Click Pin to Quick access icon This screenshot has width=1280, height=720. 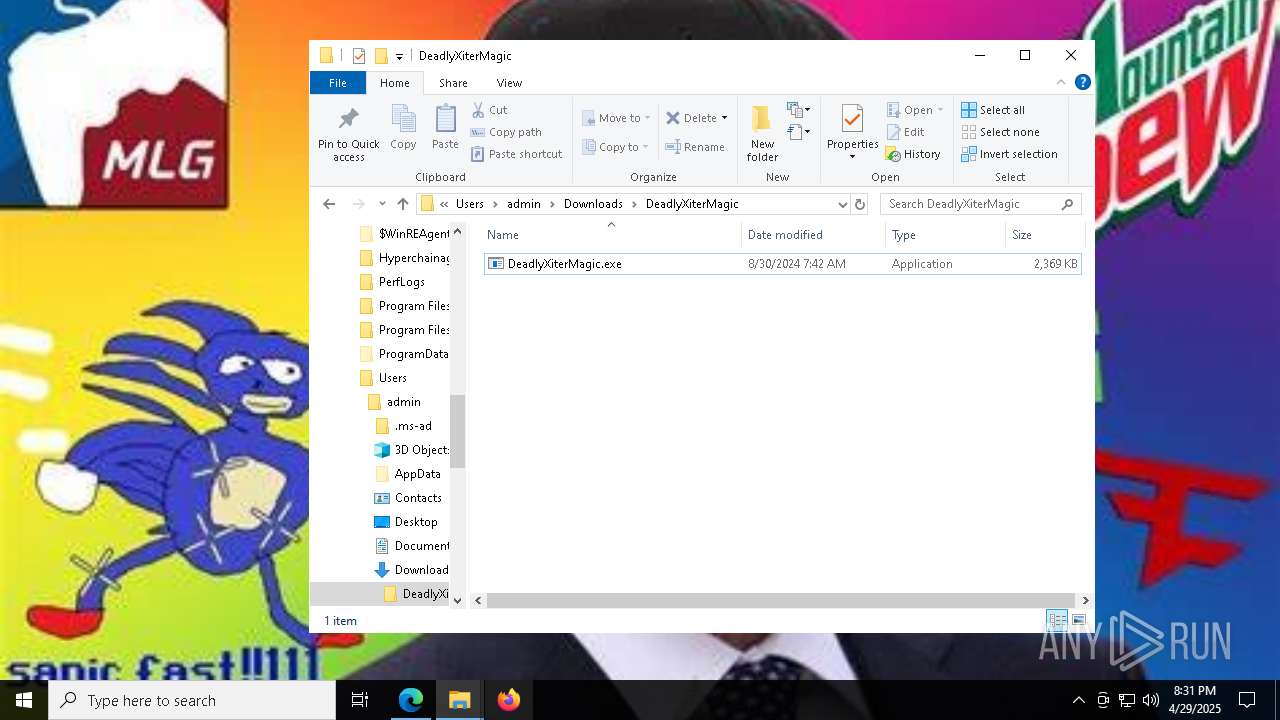348,119
